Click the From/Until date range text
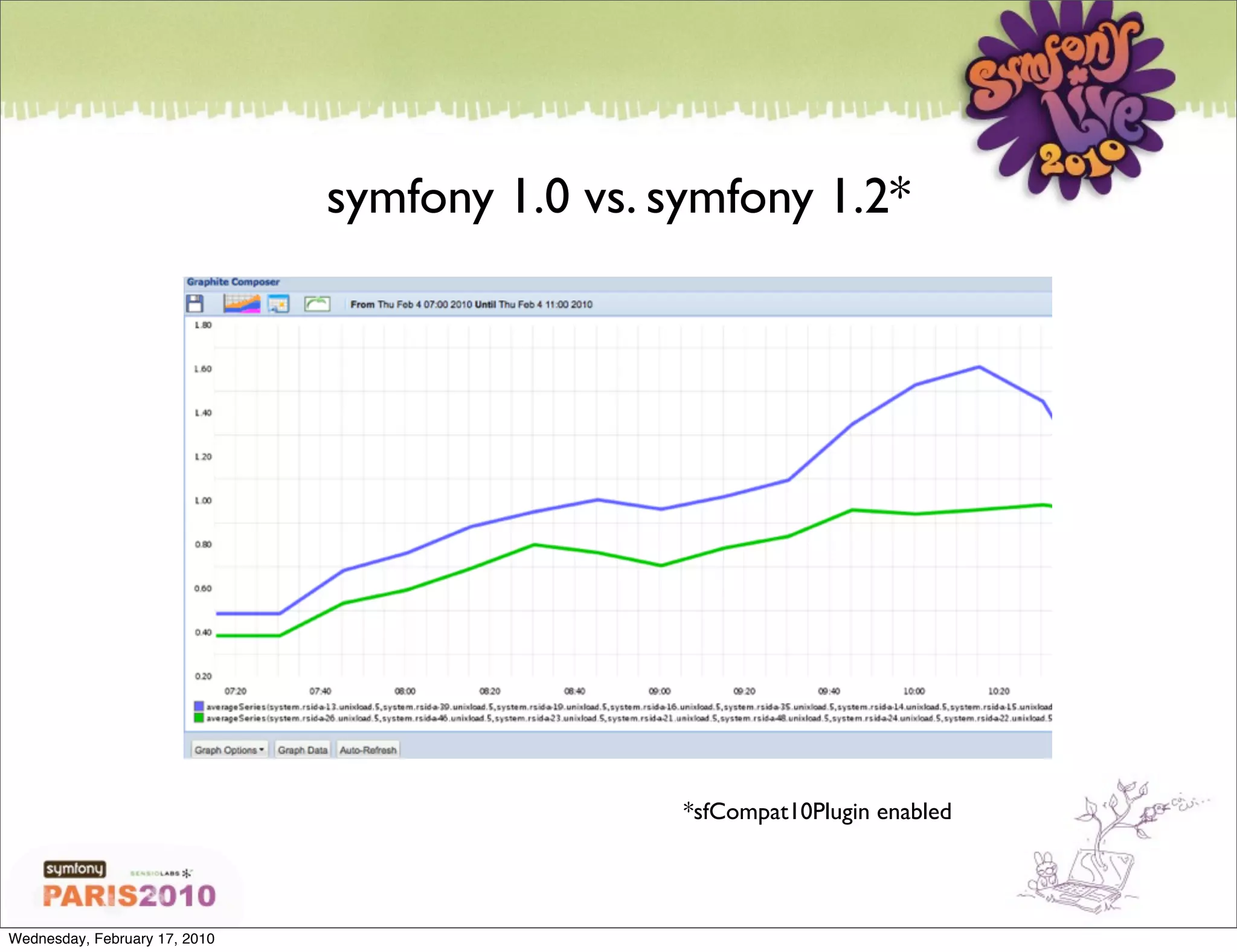The height and width of the screenshot is (952, 1237). coord(471,304)
